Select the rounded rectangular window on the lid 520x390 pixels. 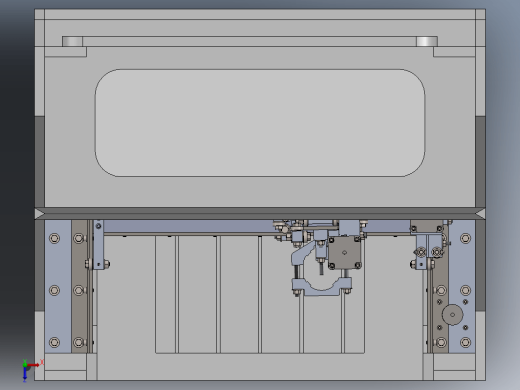[260, 123]
